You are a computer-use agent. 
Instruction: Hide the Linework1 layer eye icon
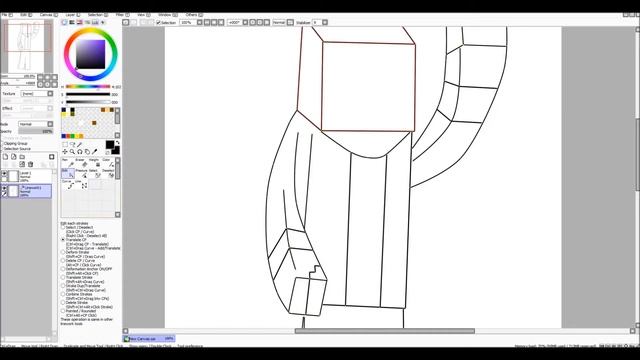click(4, 188)
